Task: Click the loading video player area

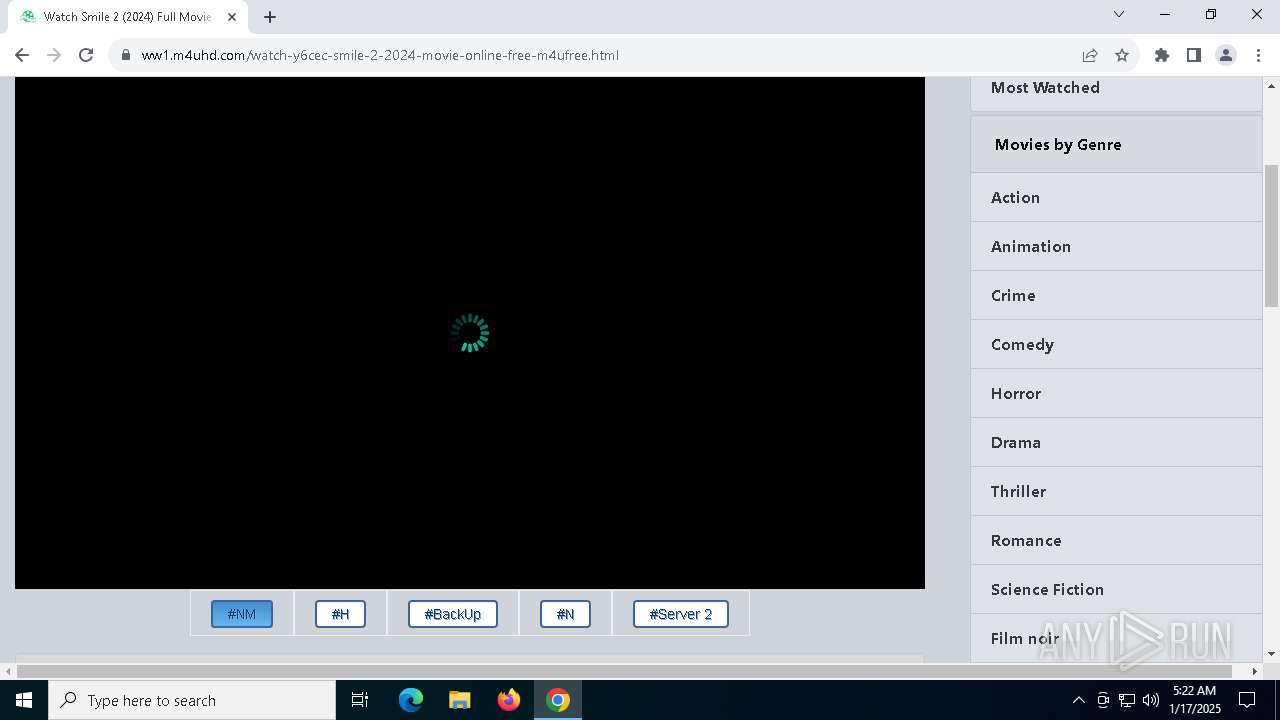Action: coord(470,333)
